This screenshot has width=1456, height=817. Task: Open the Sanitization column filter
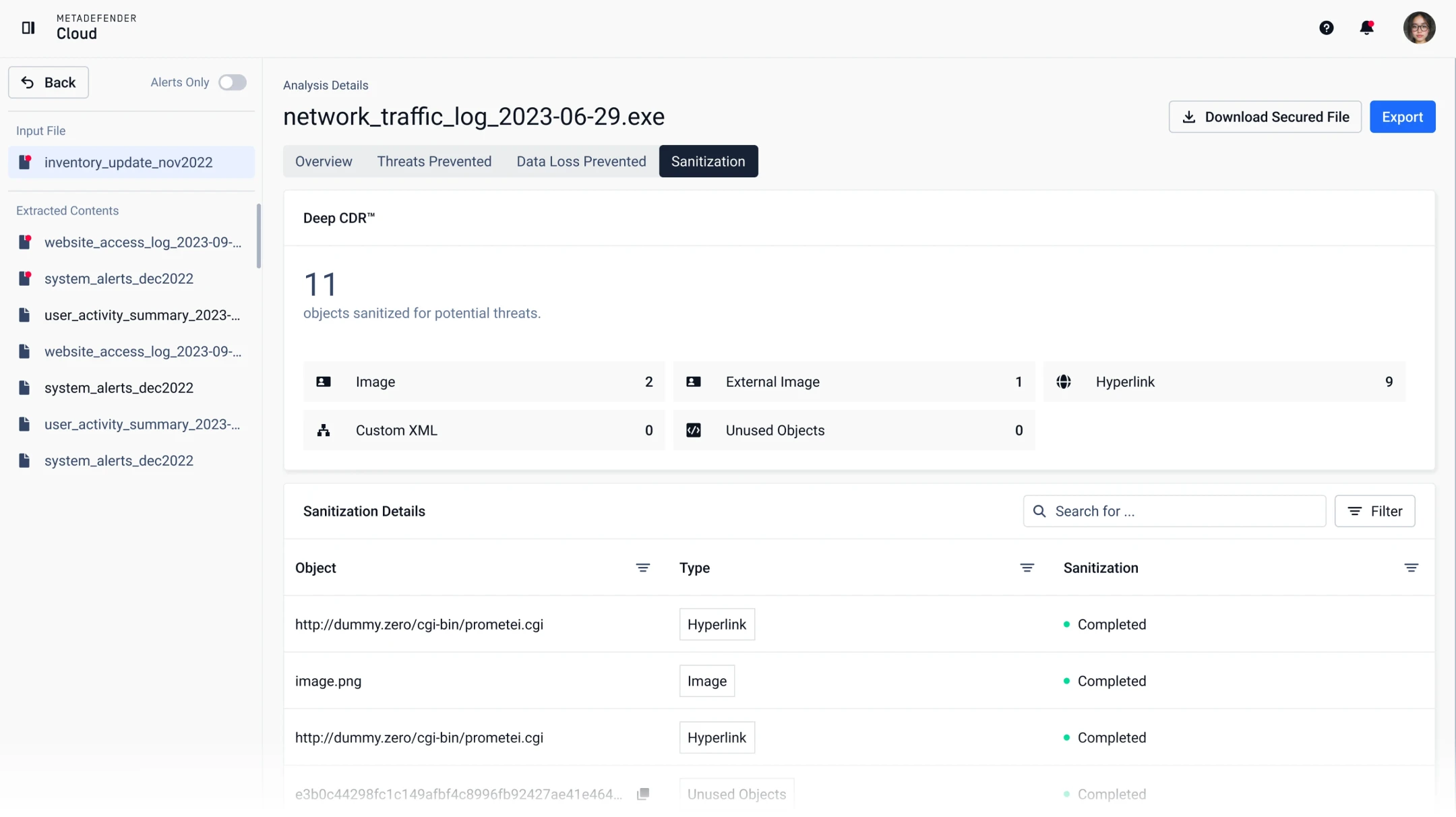coord(1411,568)
